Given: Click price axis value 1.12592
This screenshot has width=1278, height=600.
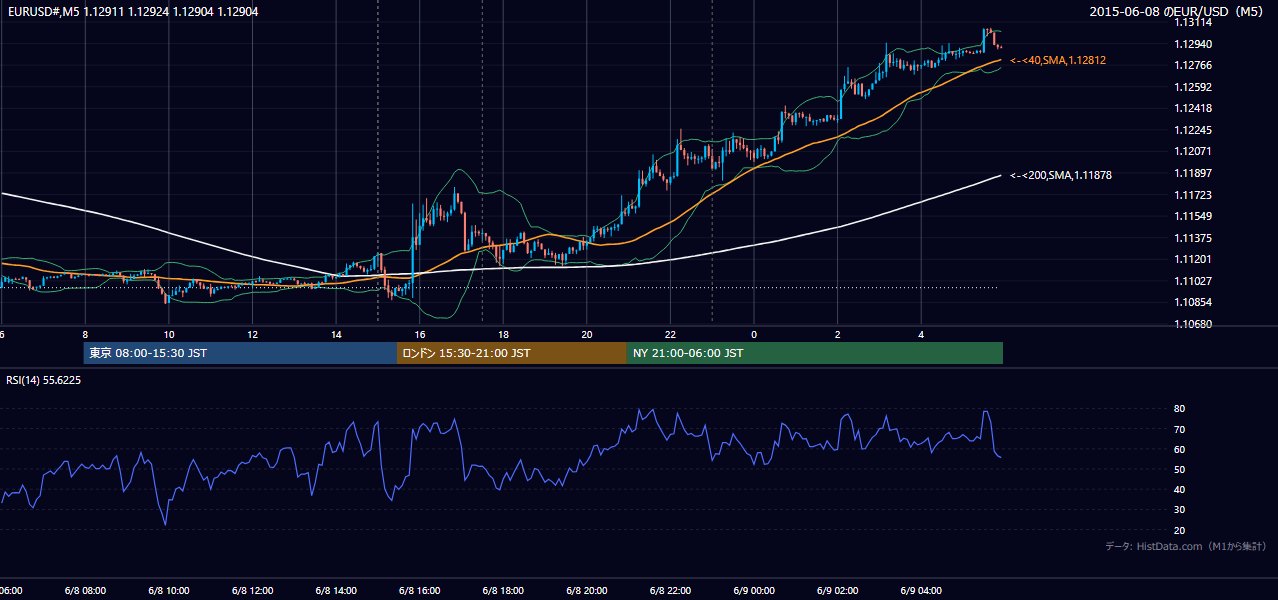Looking at the screenshot, I should 1193,87.
